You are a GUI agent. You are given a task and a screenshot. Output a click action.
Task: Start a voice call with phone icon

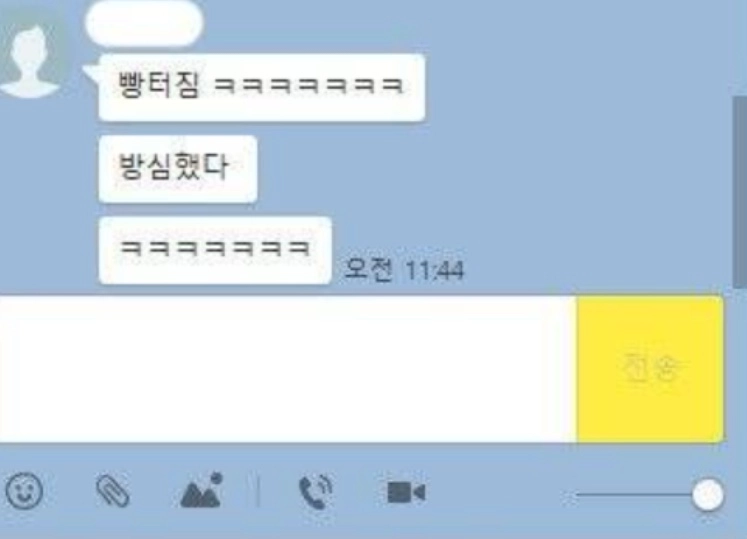pyautogui.click(x=315, y=491)
